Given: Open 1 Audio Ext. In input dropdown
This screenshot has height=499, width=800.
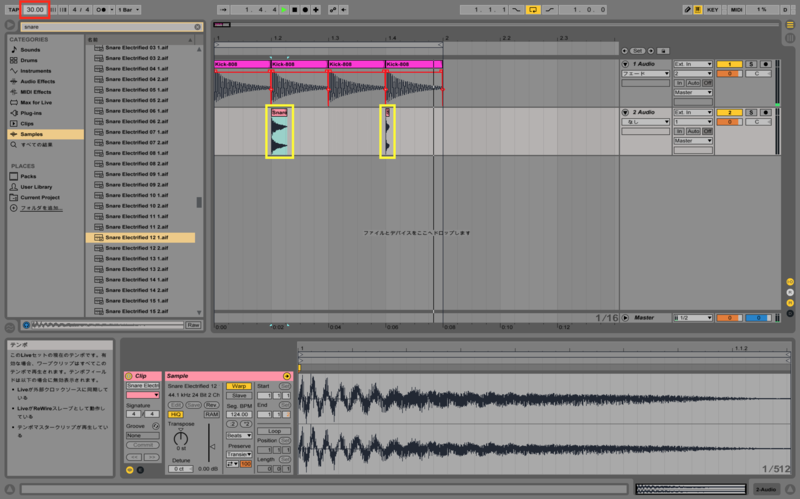Looking at the screenshot, I should [692, 64].
